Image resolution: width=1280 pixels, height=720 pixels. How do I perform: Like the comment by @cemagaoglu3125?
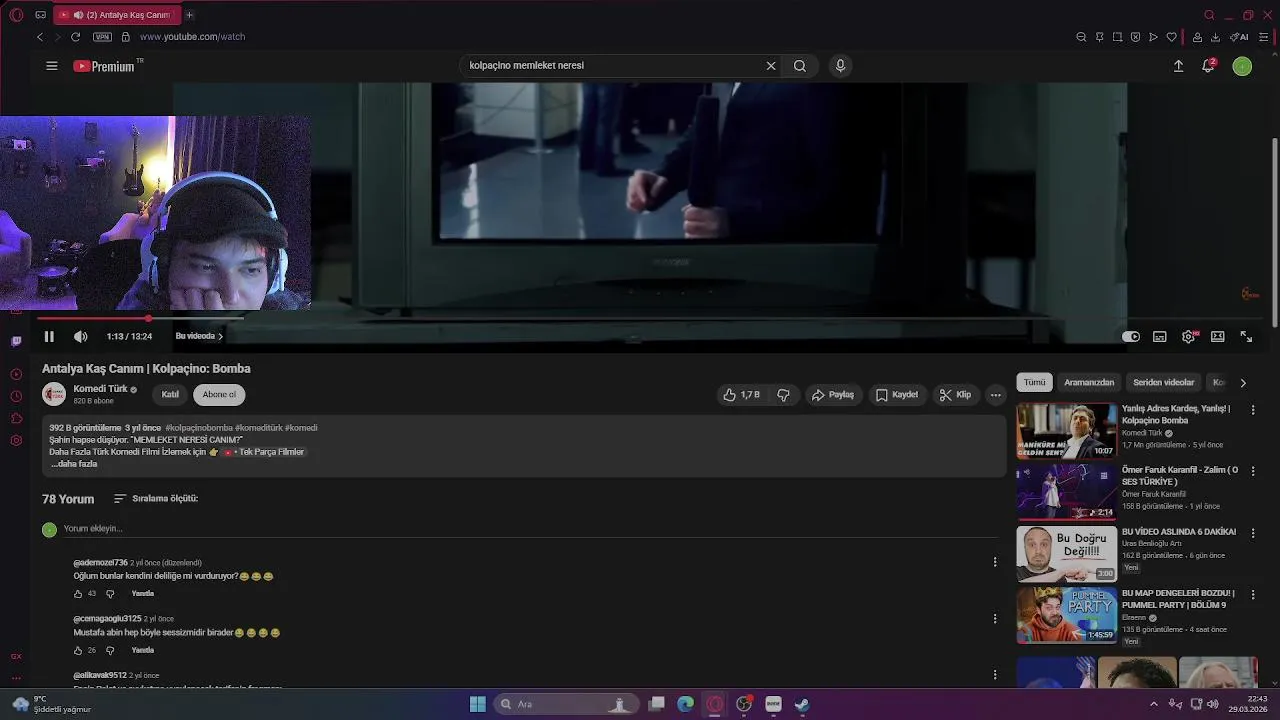[x=78, y=651]
